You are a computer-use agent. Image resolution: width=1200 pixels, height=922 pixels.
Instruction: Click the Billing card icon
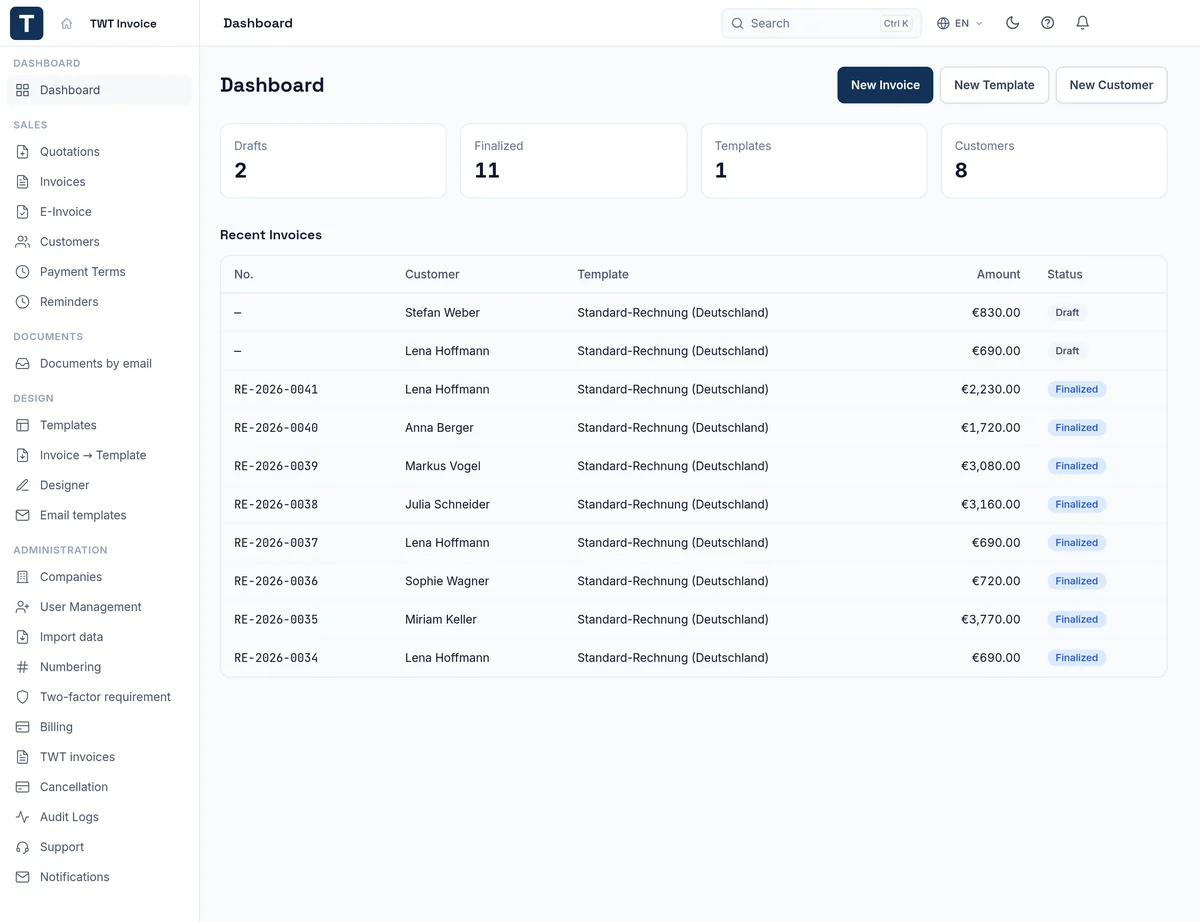tap(23, 727)
